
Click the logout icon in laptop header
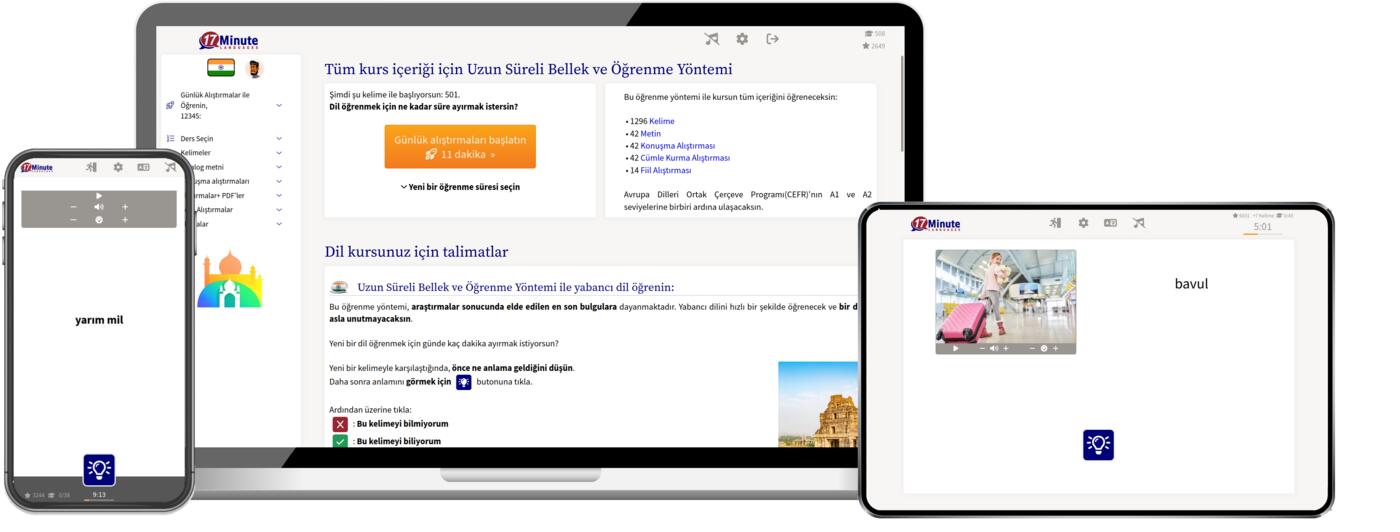pos(772,39)
